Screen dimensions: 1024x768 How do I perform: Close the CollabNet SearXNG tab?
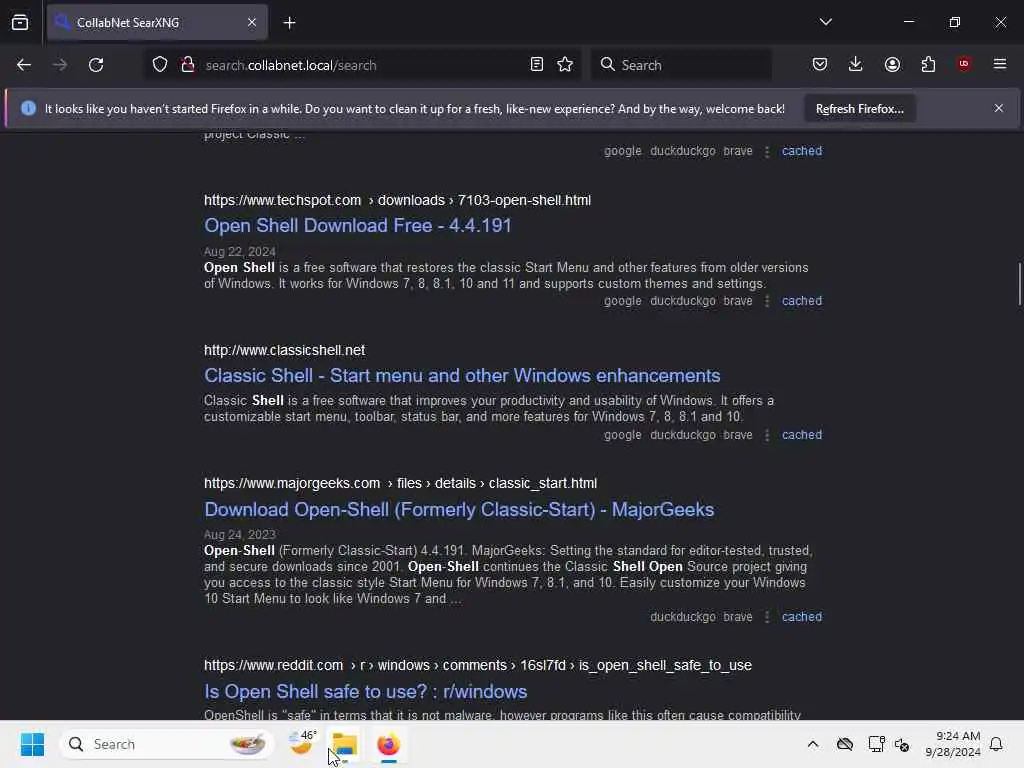point(251,23)
